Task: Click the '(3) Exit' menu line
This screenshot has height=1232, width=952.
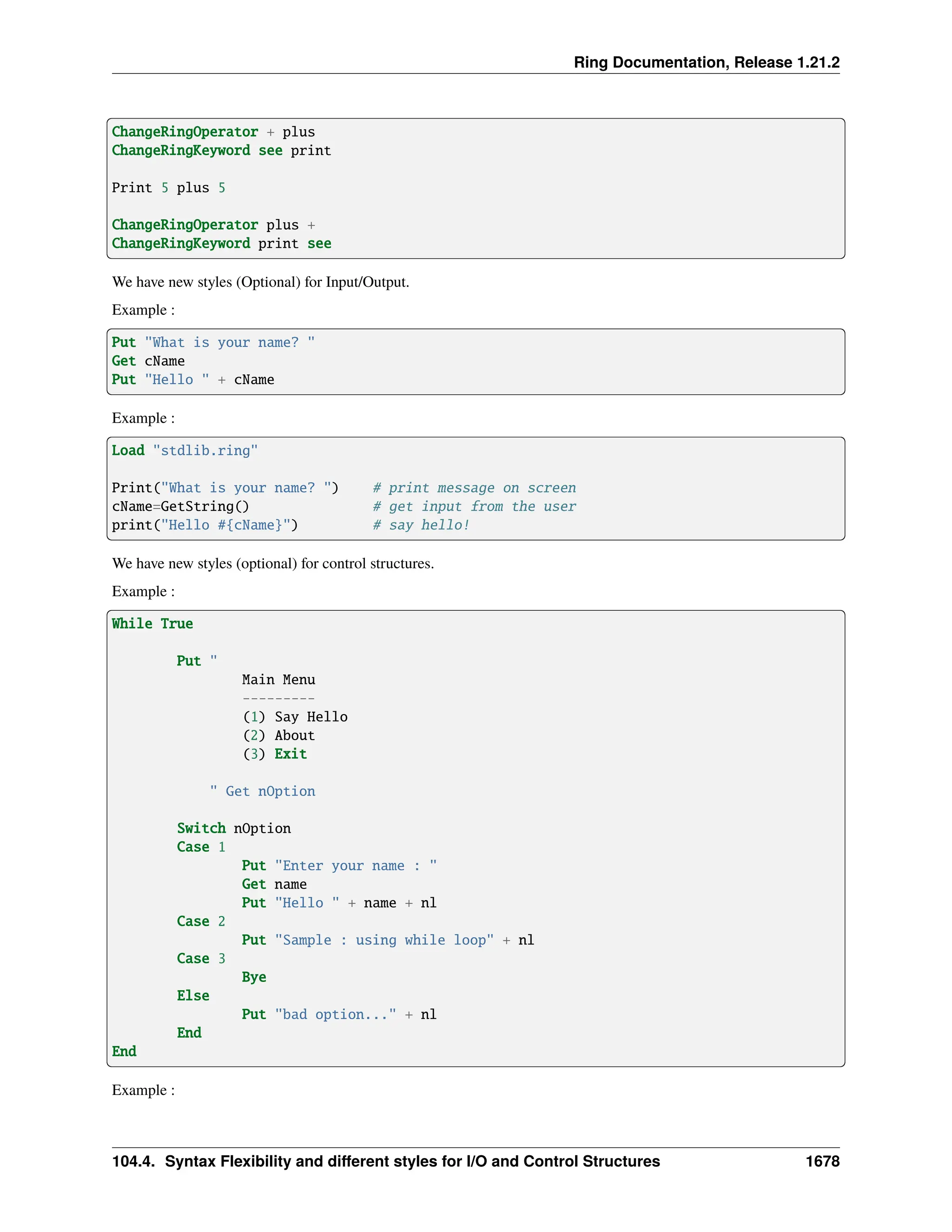Action: tap(275, 754)
